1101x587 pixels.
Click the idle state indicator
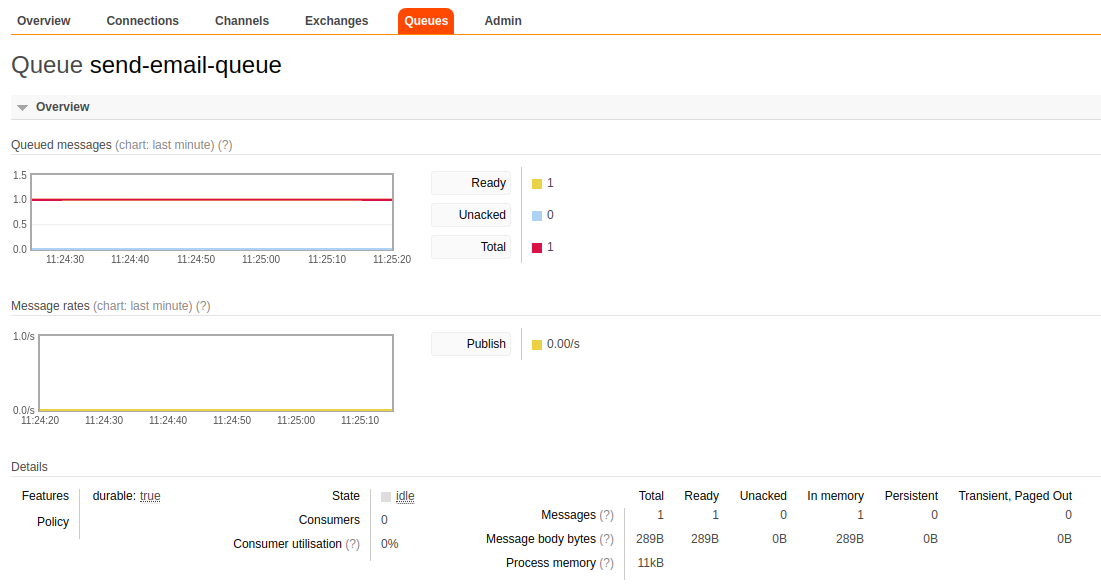coord(404,496)
